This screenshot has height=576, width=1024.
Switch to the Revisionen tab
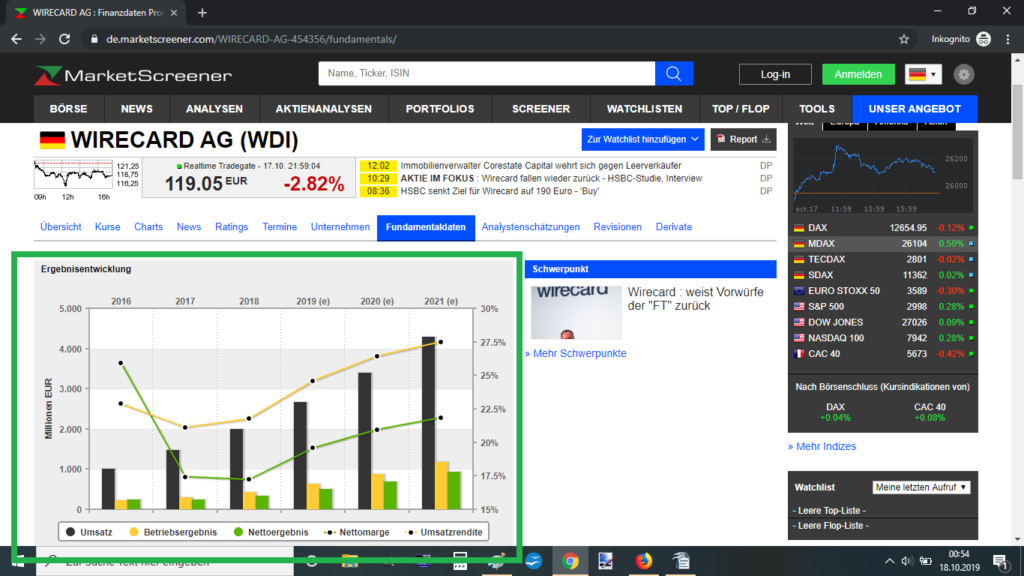tap(617, 227)
